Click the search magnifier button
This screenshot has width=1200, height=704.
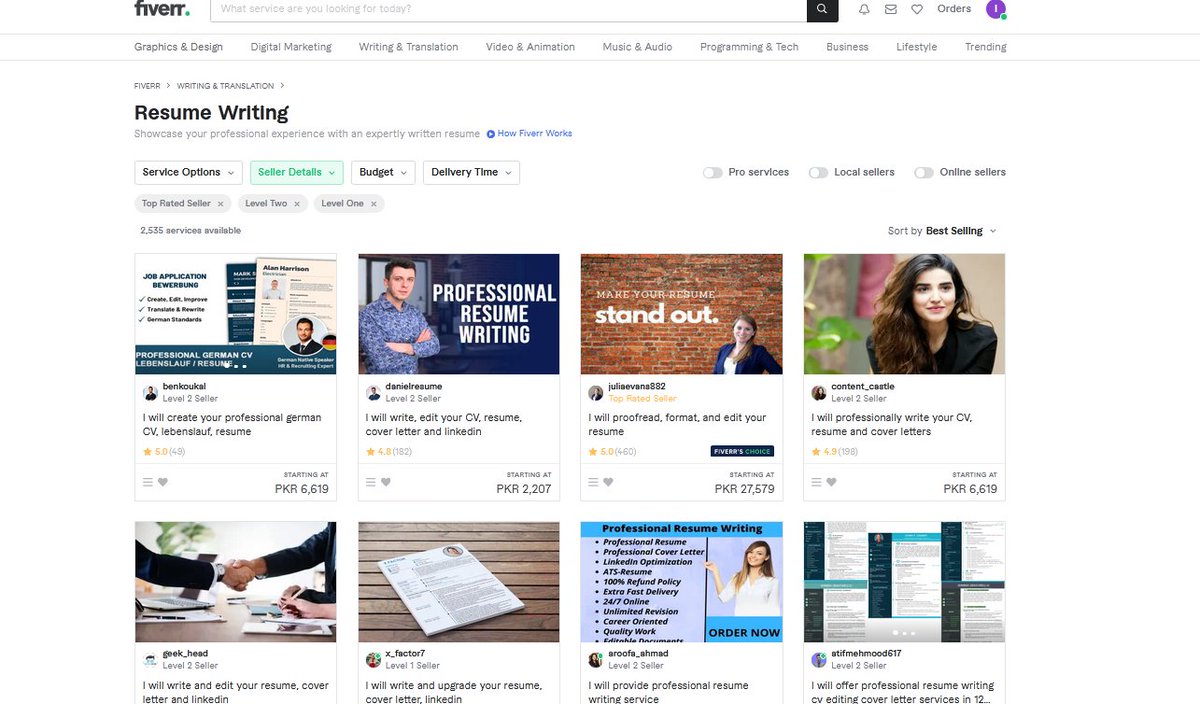tap(822, 9)
